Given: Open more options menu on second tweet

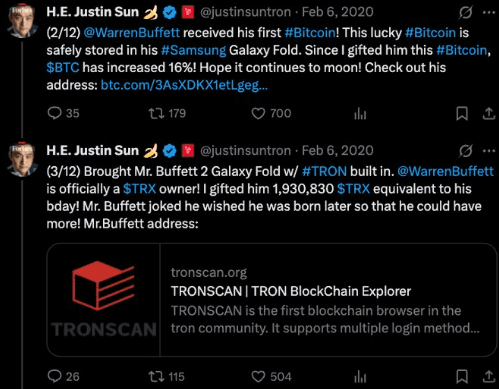Looking at the screenshot, I should (489, 151).
